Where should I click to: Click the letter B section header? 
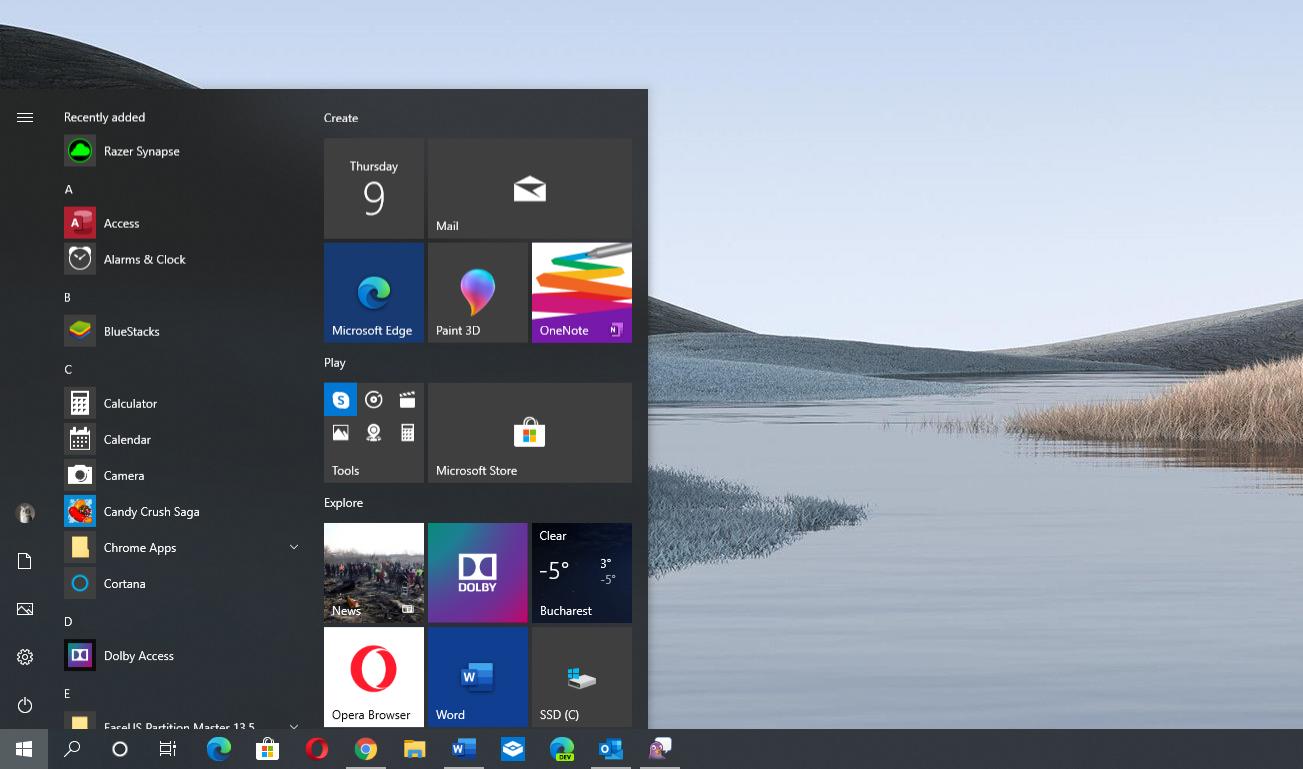coord(68,297)
